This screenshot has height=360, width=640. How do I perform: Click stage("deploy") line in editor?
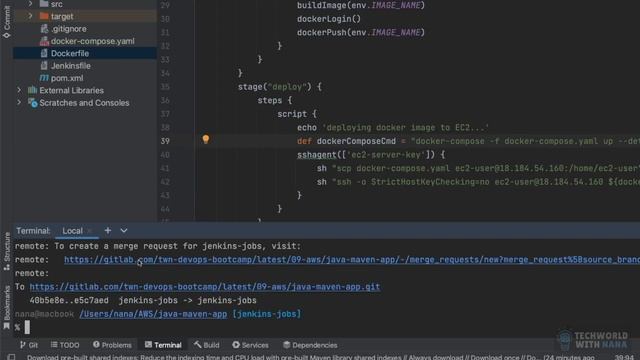280,87
